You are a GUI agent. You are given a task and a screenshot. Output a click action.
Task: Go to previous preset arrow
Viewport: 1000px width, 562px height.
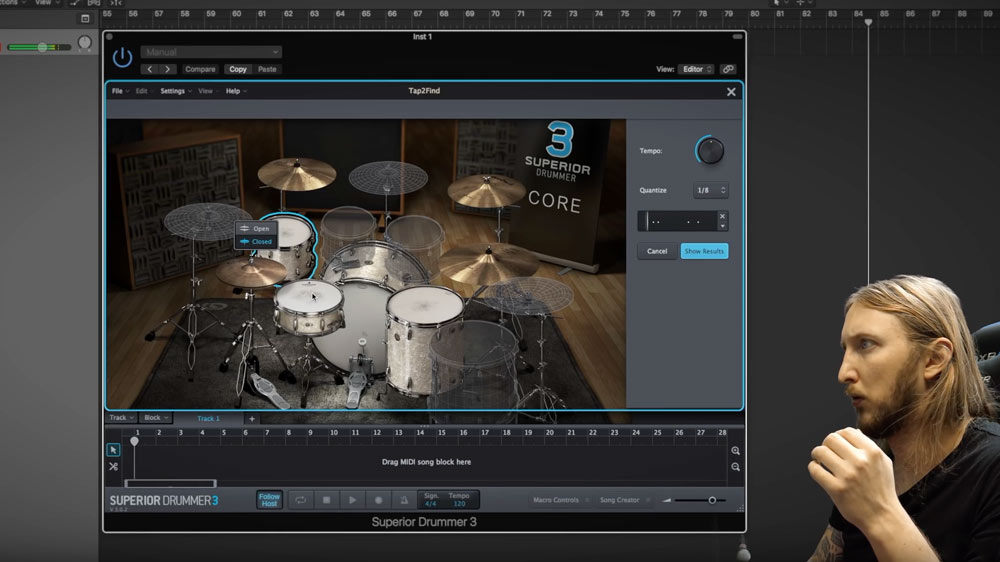pos(150,69)
